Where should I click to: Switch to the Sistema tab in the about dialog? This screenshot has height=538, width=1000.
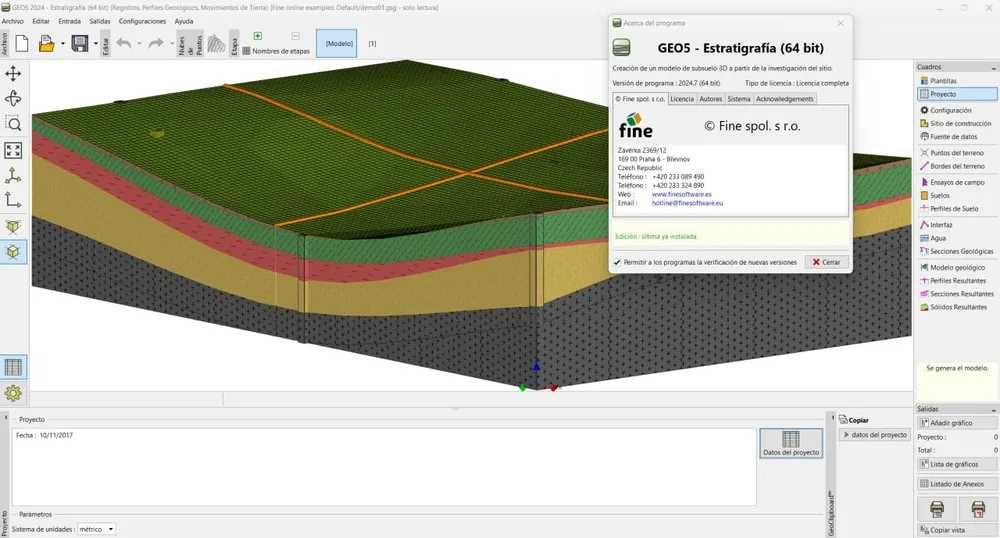pyautogui.click(x=739, y=99)
